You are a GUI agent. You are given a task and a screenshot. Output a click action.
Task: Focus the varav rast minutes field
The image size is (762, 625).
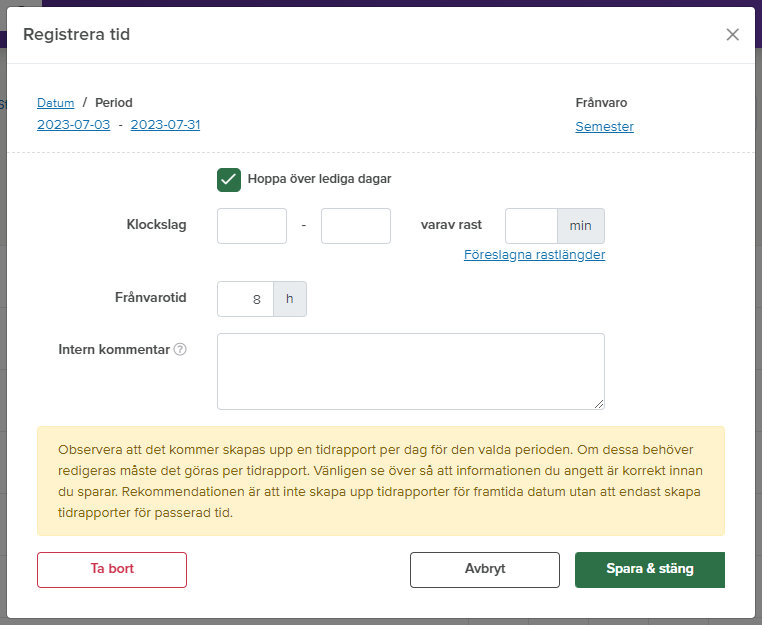pyautogui.click(x=531, y=226)
